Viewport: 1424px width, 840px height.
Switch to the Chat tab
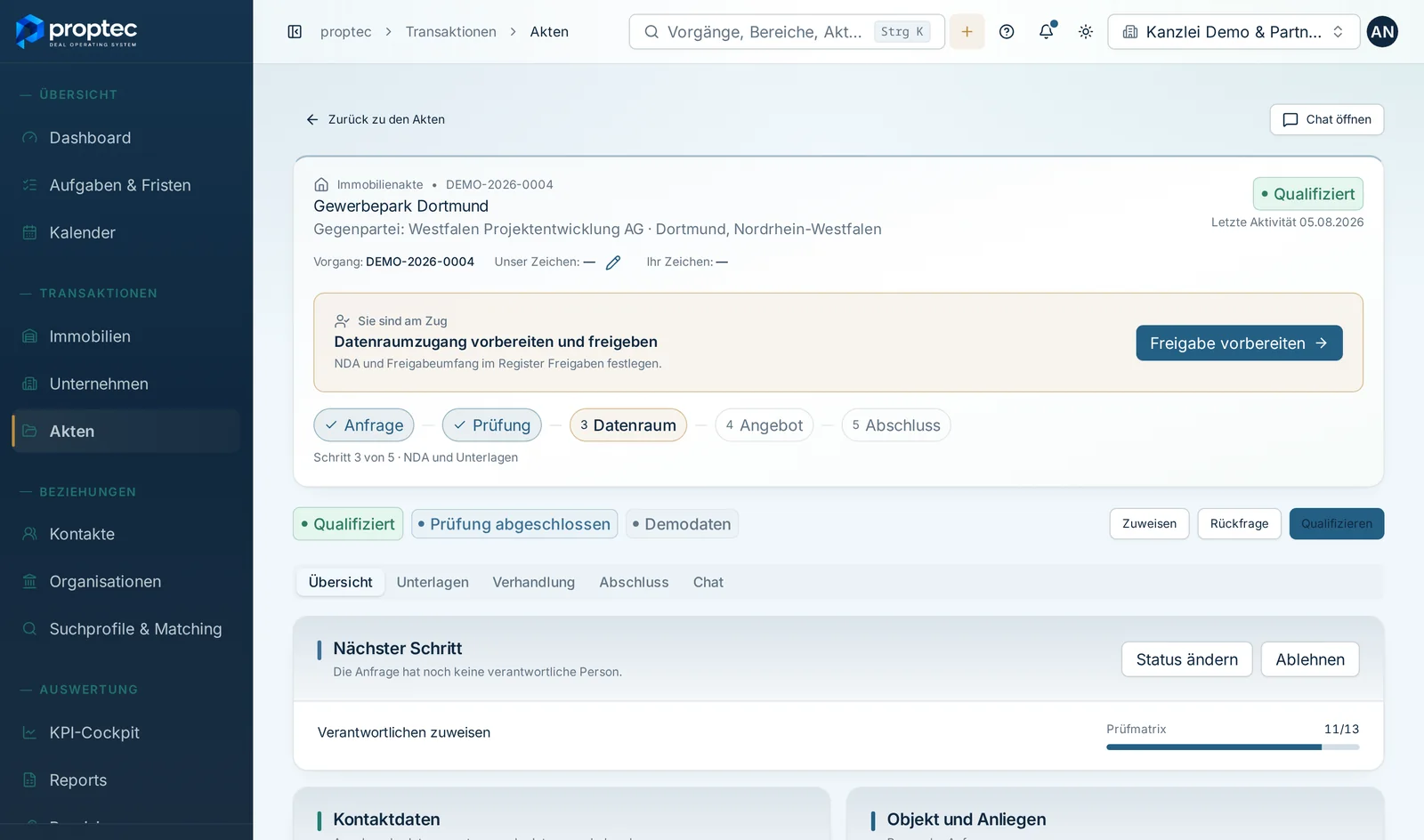708,582
